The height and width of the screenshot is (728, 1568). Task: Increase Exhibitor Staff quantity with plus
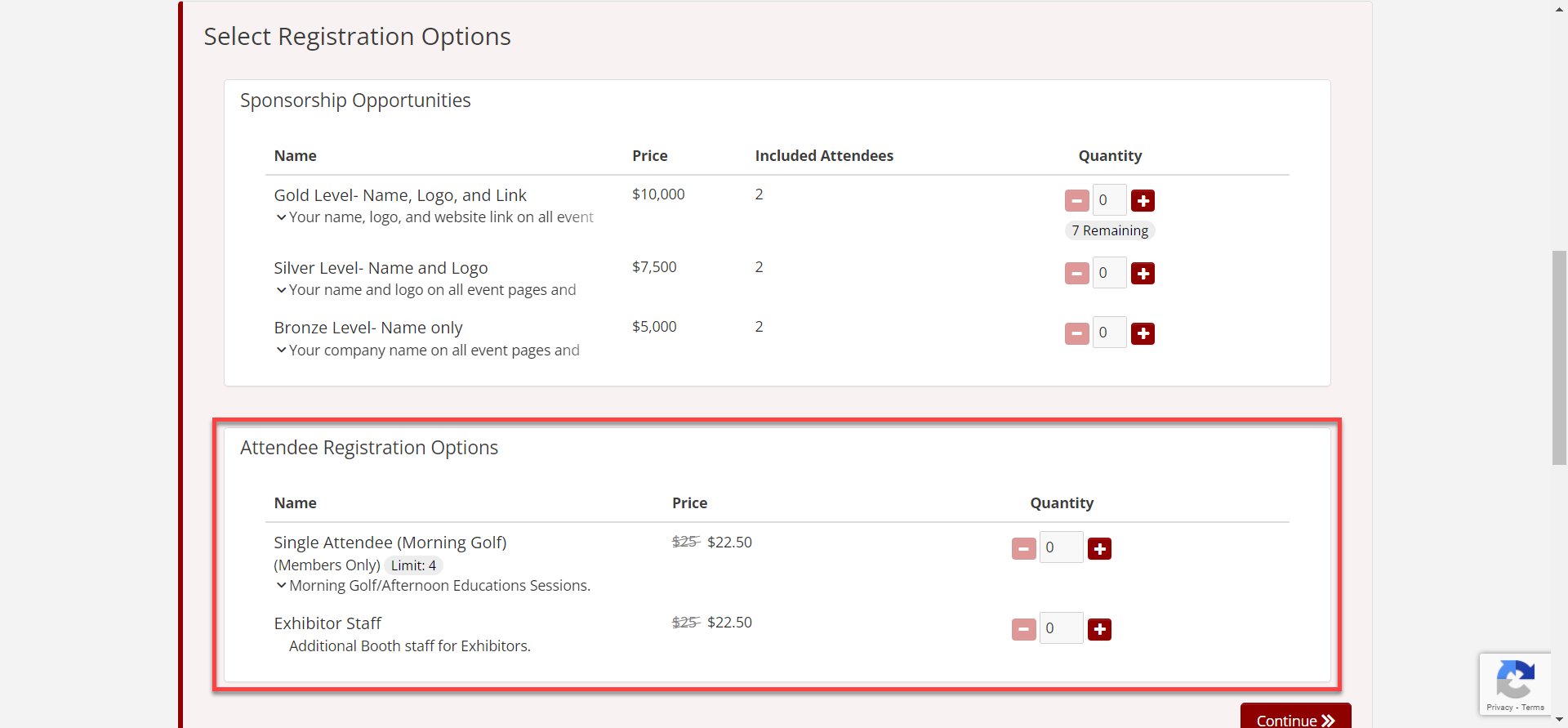[1099, 629]
